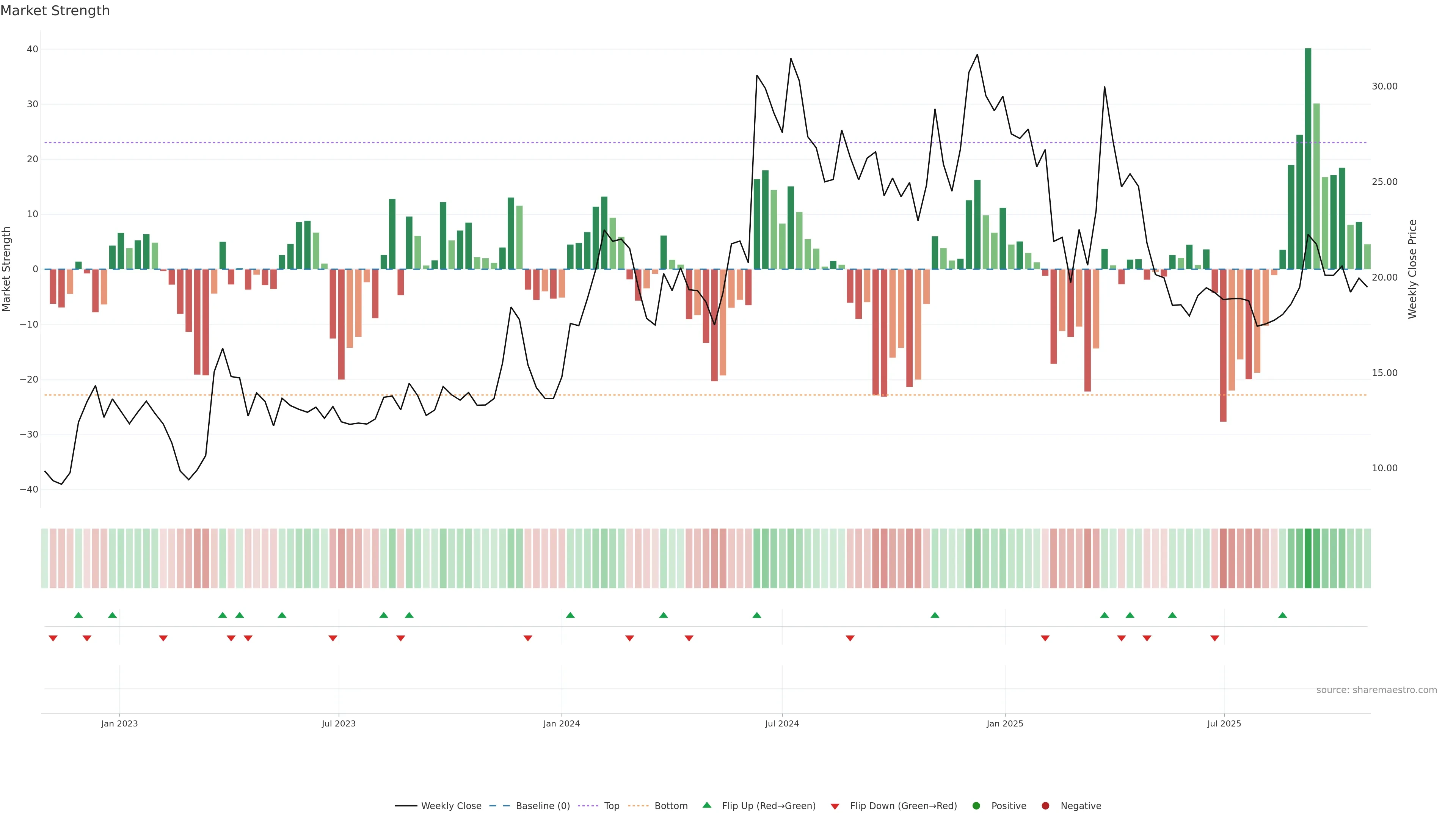Click the last red flip-down triangle marker
Screen dimensions: 1456x819
click(1214, 638)
